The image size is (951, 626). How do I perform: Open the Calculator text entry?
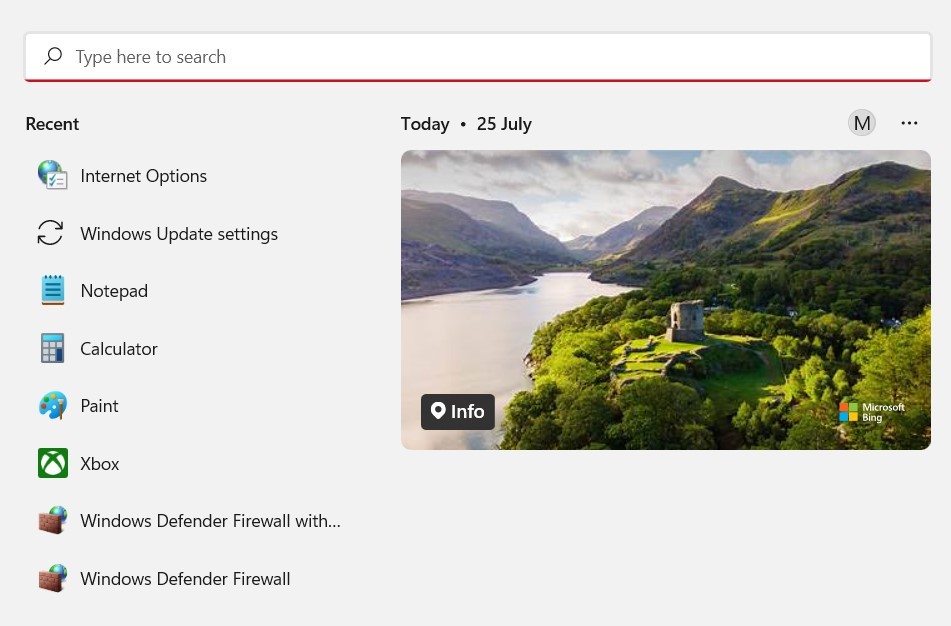(x=119, y=349)
